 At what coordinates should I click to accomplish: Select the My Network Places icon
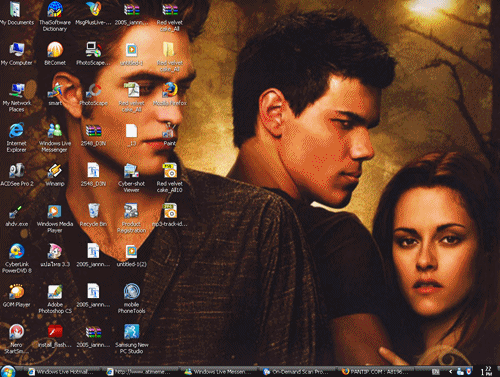(16, 97)
